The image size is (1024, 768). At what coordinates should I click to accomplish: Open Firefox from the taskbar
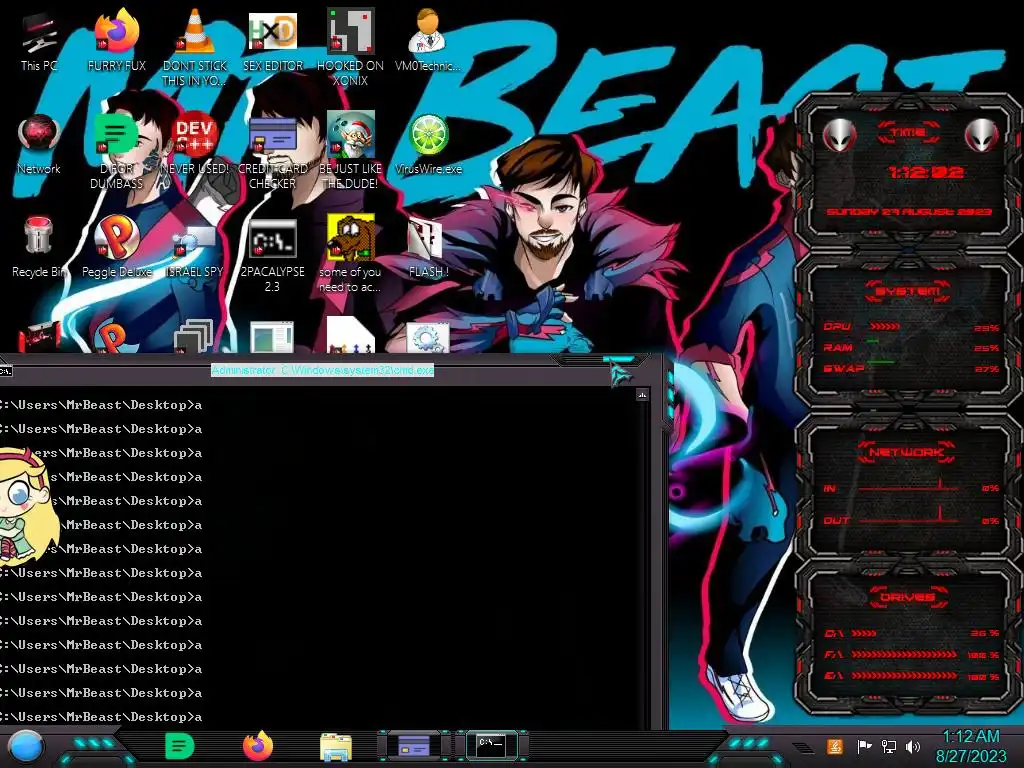[x=258, y=746]
